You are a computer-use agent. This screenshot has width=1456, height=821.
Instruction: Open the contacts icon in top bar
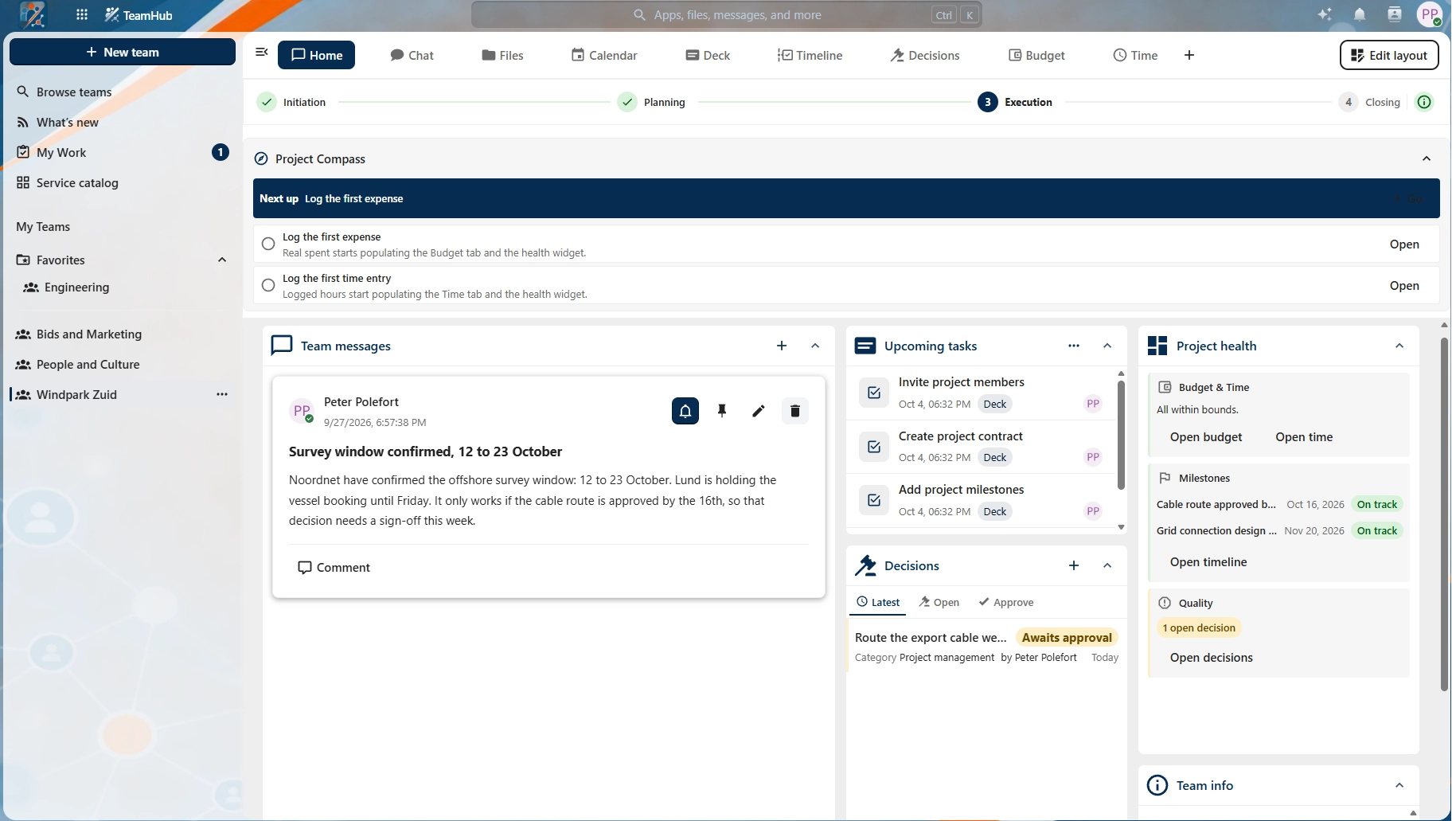[1395, 14]
